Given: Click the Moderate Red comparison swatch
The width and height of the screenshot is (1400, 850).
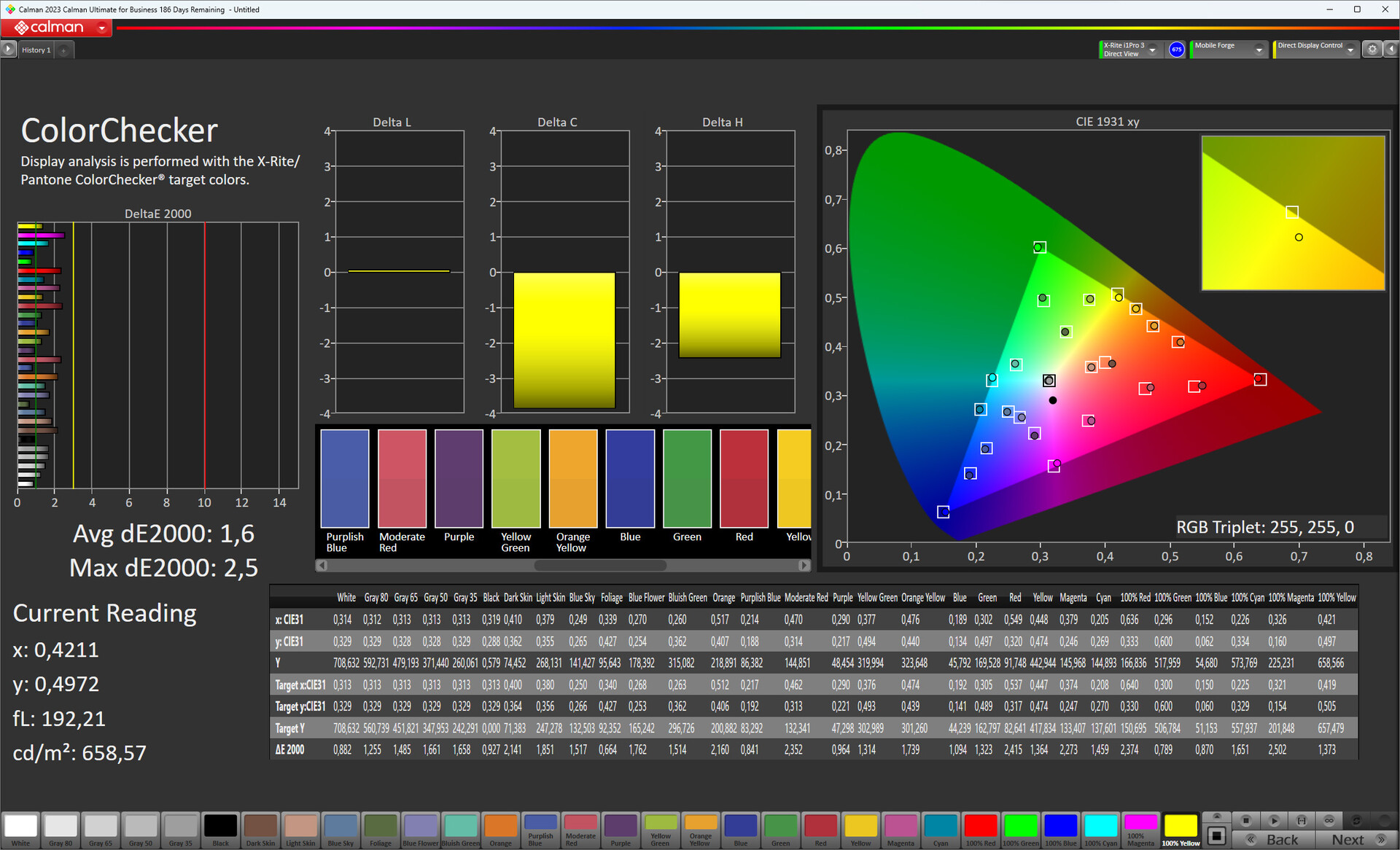Looking at the screenshot, I should [x=402, y=478].
